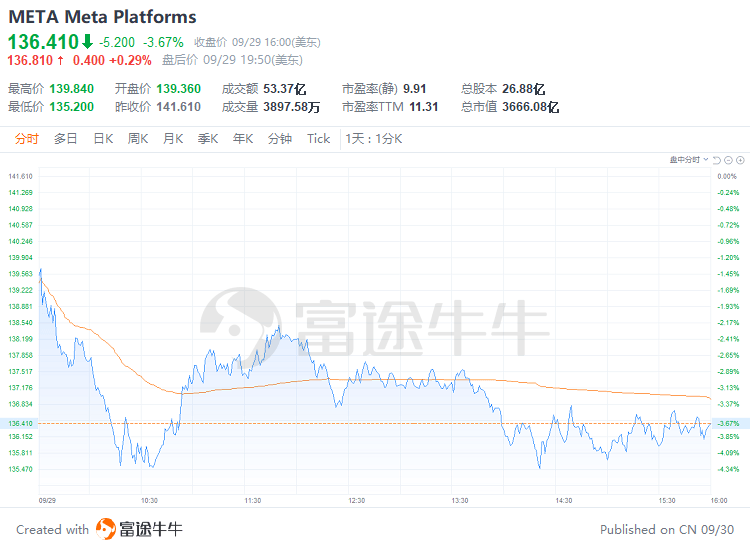Click the -3.67% right axis marker
This screenshot has width=750, height=550.
(x=728, y=423)
